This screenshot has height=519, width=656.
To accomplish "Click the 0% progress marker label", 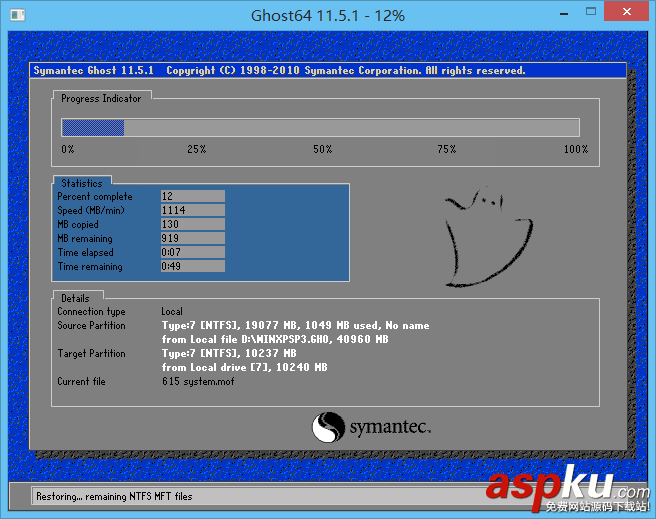I will coord(68,149).
